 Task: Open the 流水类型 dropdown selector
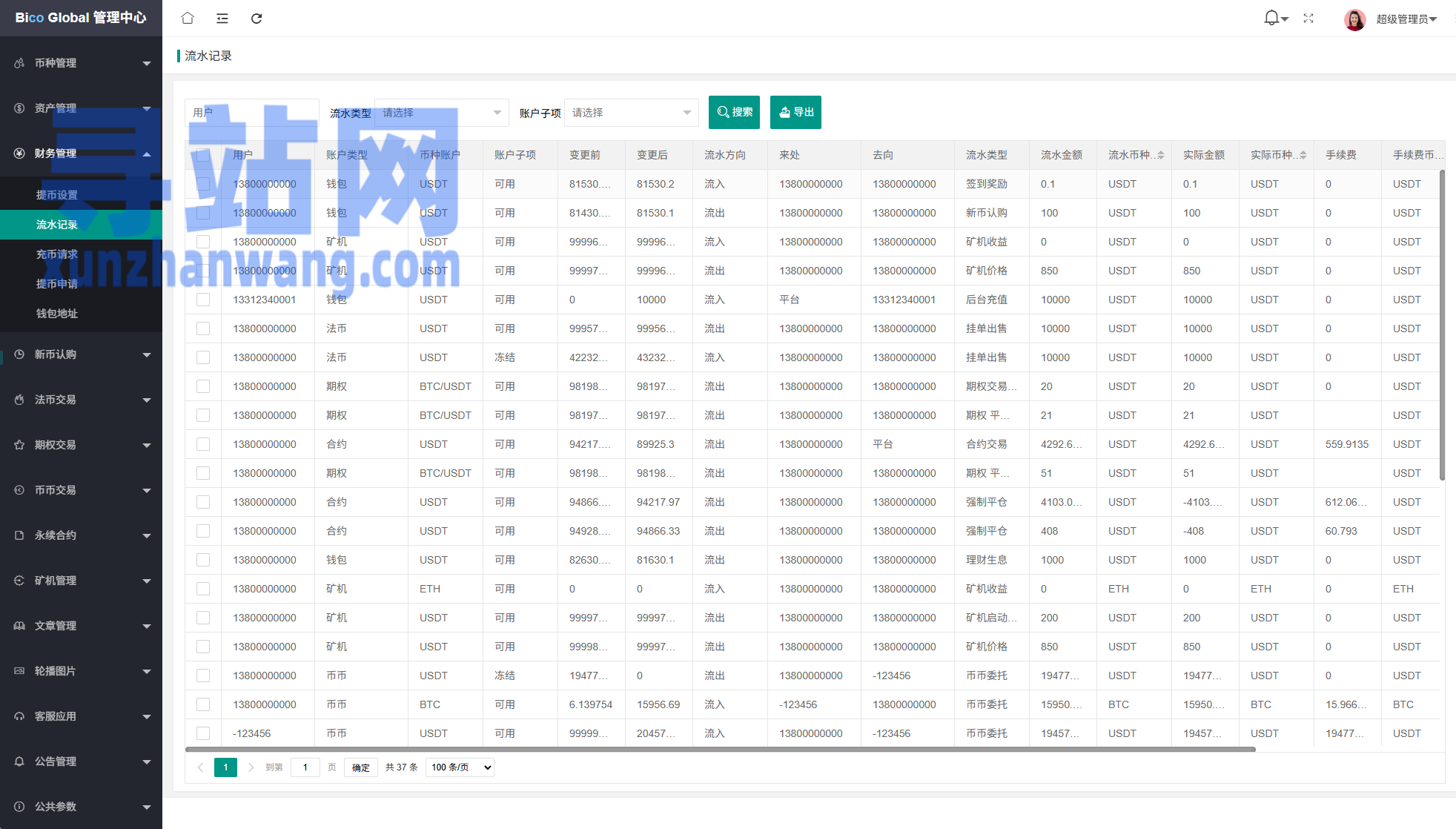441,113
